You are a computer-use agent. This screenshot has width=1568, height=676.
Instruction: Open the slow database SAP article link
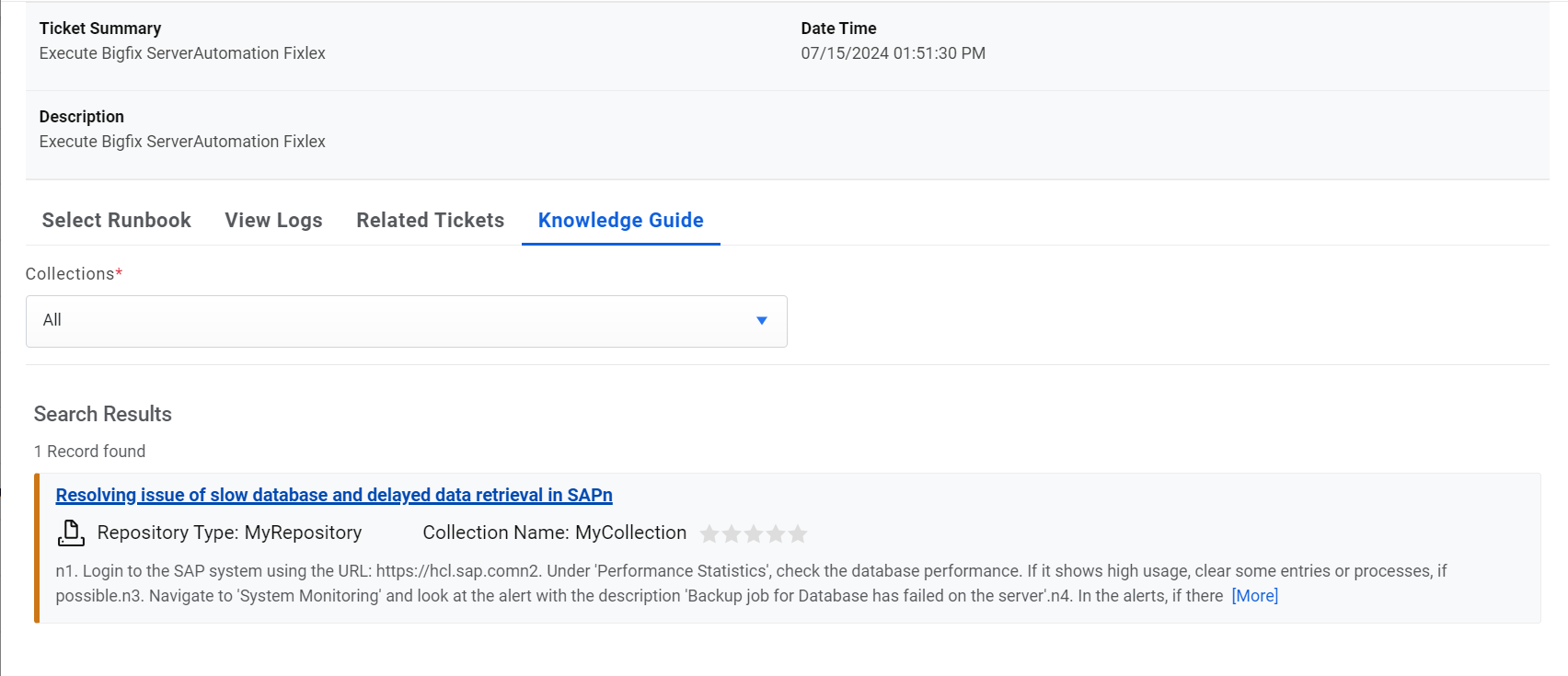point(333,495)
